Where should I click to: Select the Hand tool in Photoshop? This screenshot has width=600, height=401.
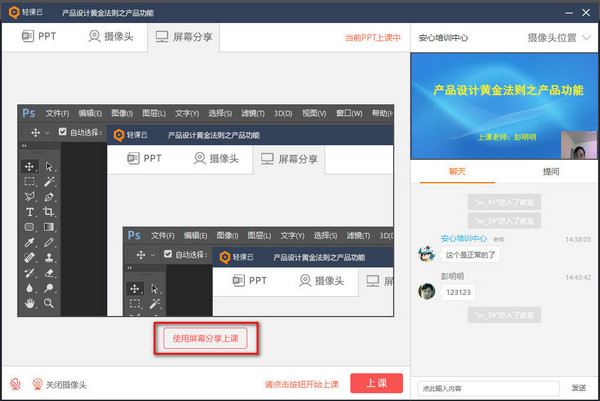coord(29,303)
